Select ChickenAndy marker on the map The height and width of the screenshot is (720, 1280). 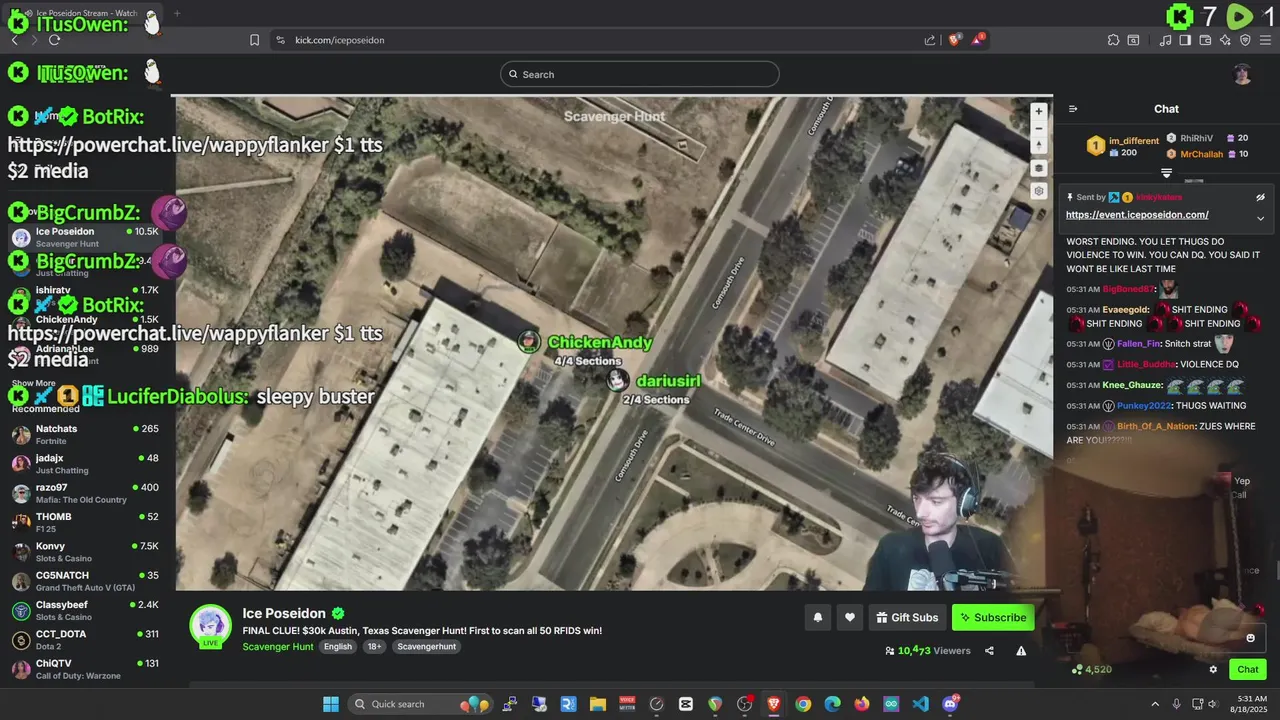529,342
